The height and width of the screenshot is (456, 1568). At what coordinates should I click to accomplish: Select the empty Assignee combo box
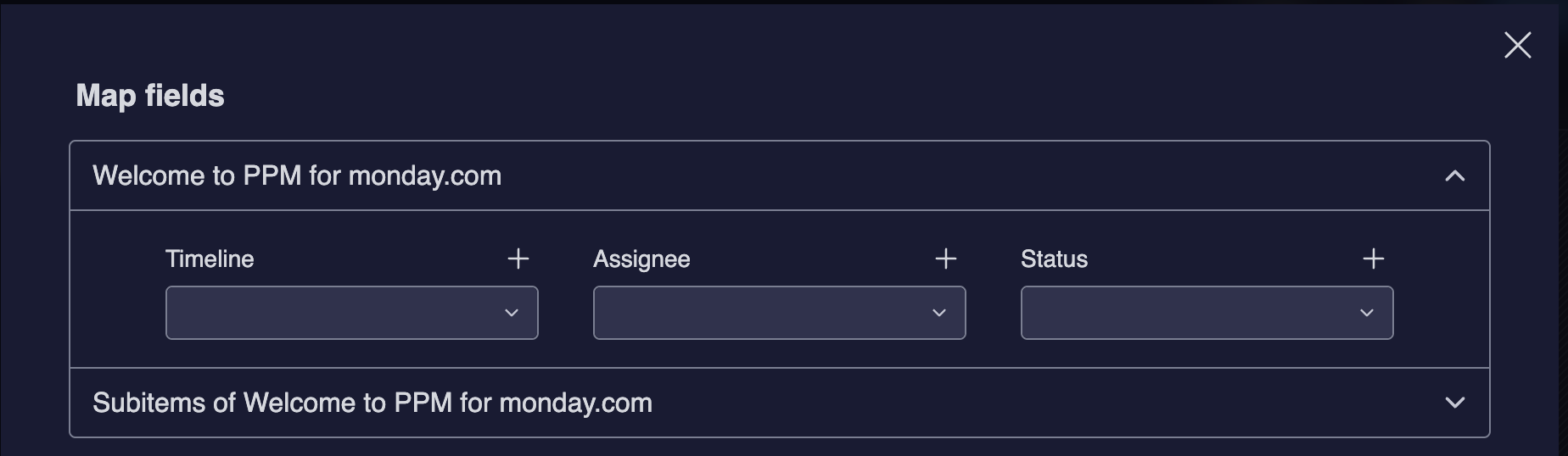pos(759,313)
